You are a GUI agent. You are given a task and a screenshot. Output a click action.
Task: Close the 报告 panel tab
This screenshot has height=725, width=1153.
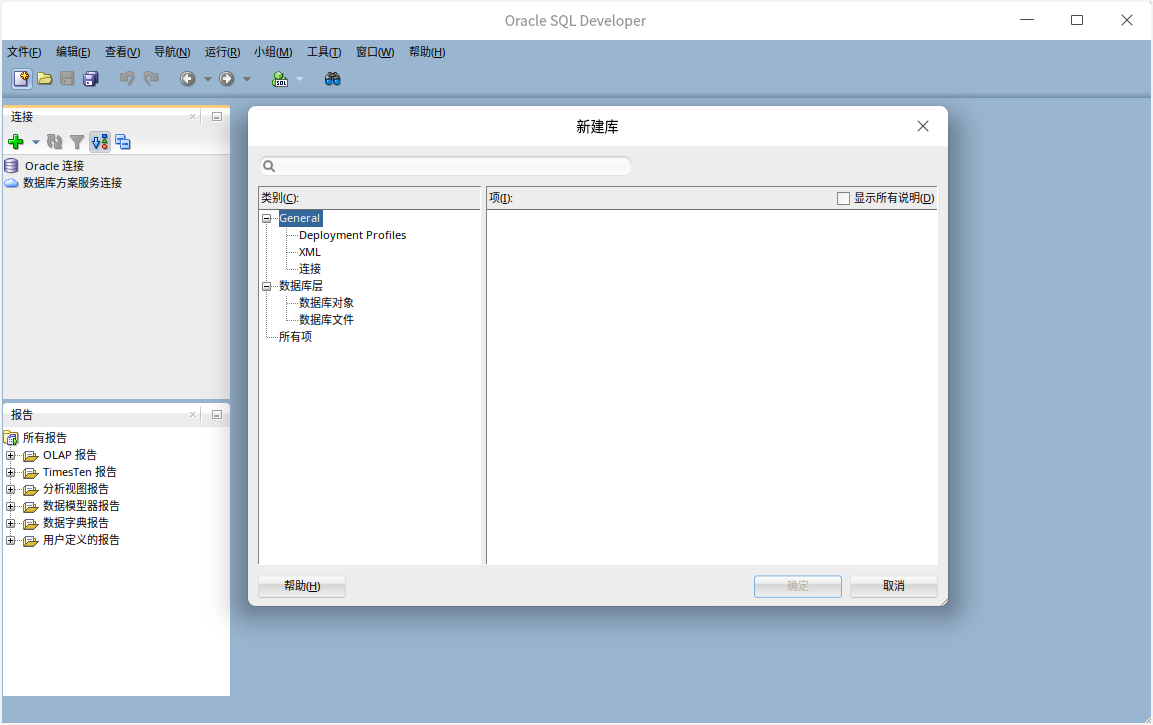pyautogui.click(x=193, y=415)
